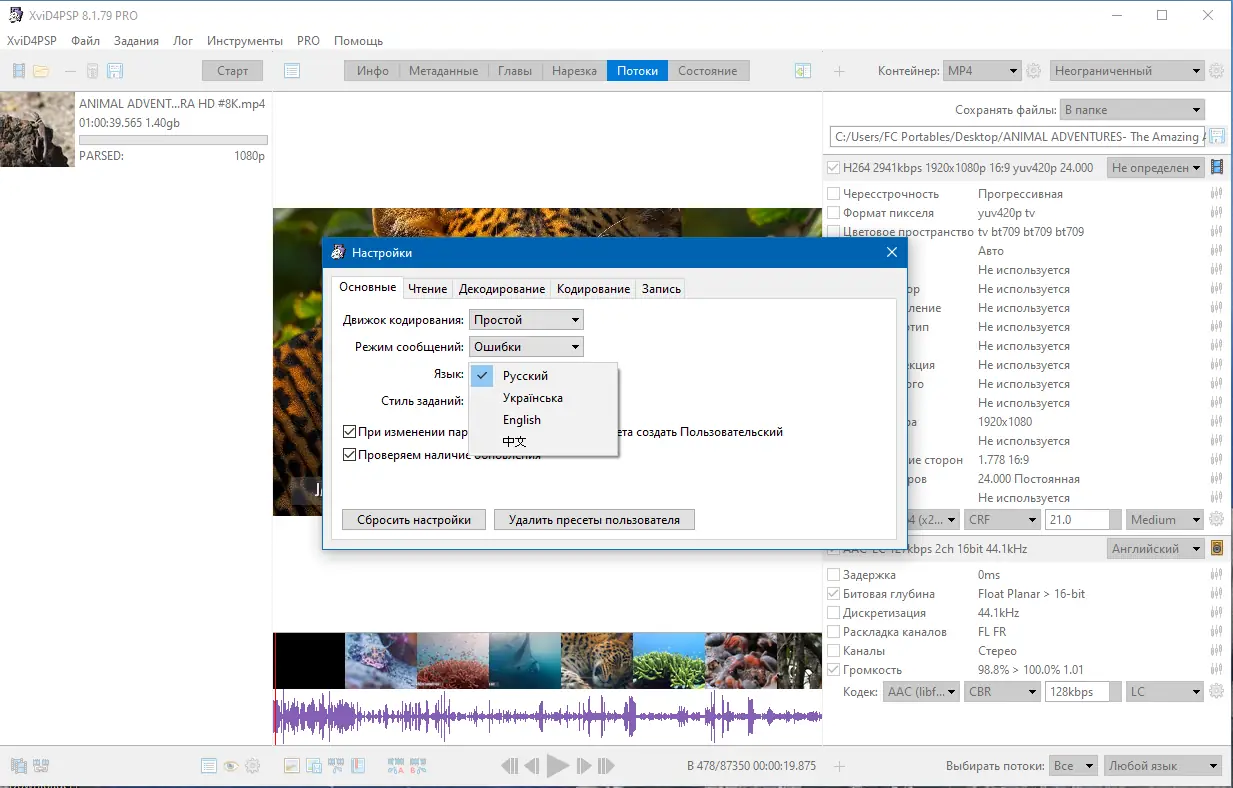Select English from the language list

tap(521, 420)
